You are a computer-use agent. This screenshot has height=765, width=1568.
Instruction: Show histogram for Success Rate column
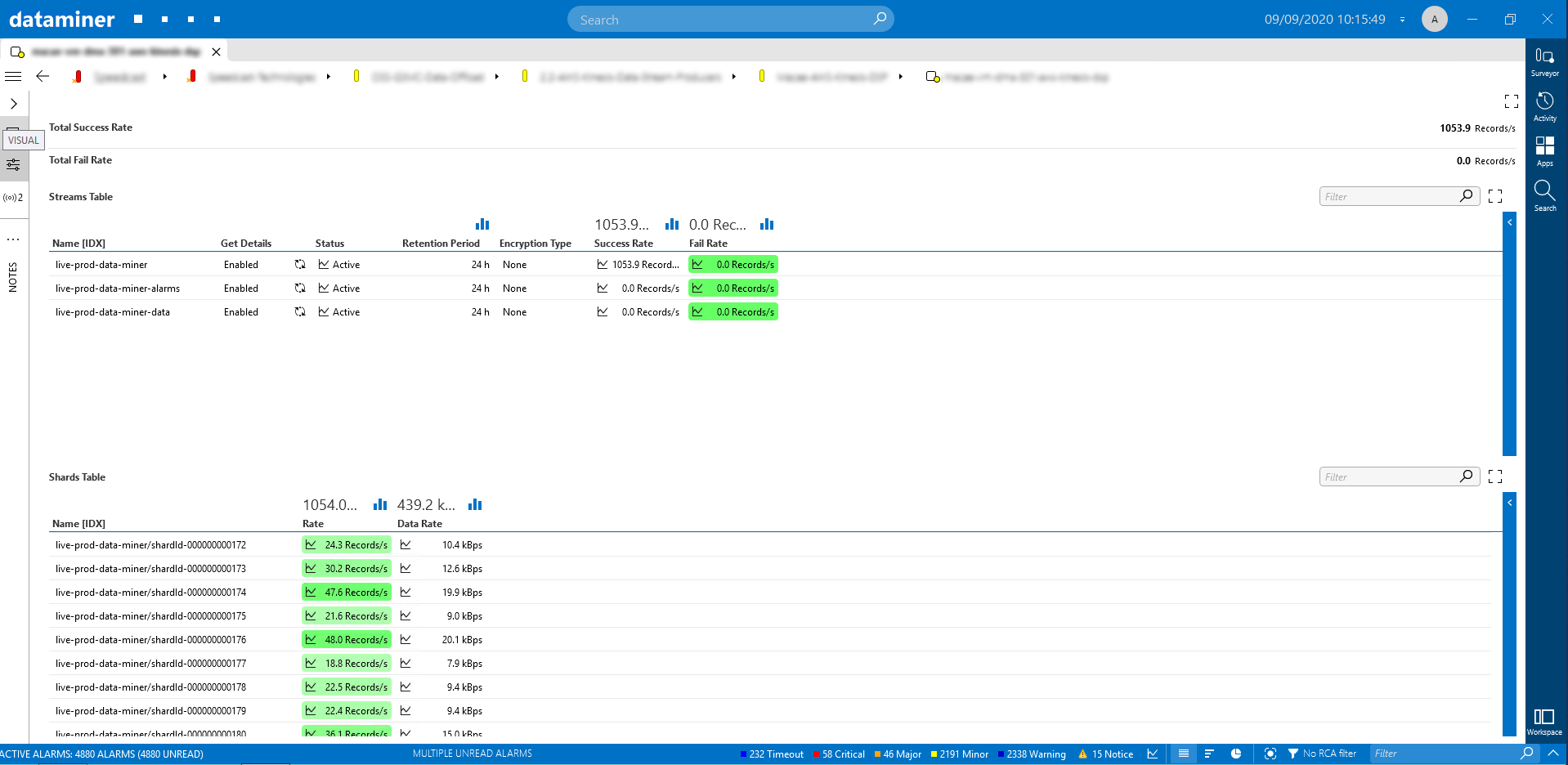click(672, 224)
